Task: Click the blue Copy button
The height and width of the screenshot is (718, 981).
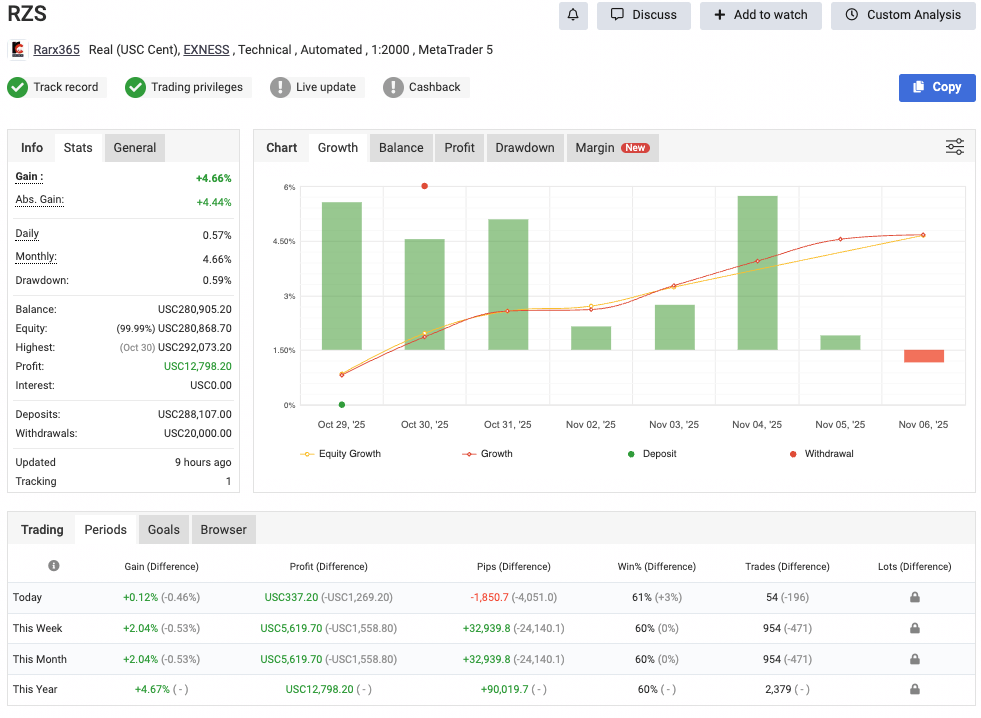Action: (x=936, y=87)
